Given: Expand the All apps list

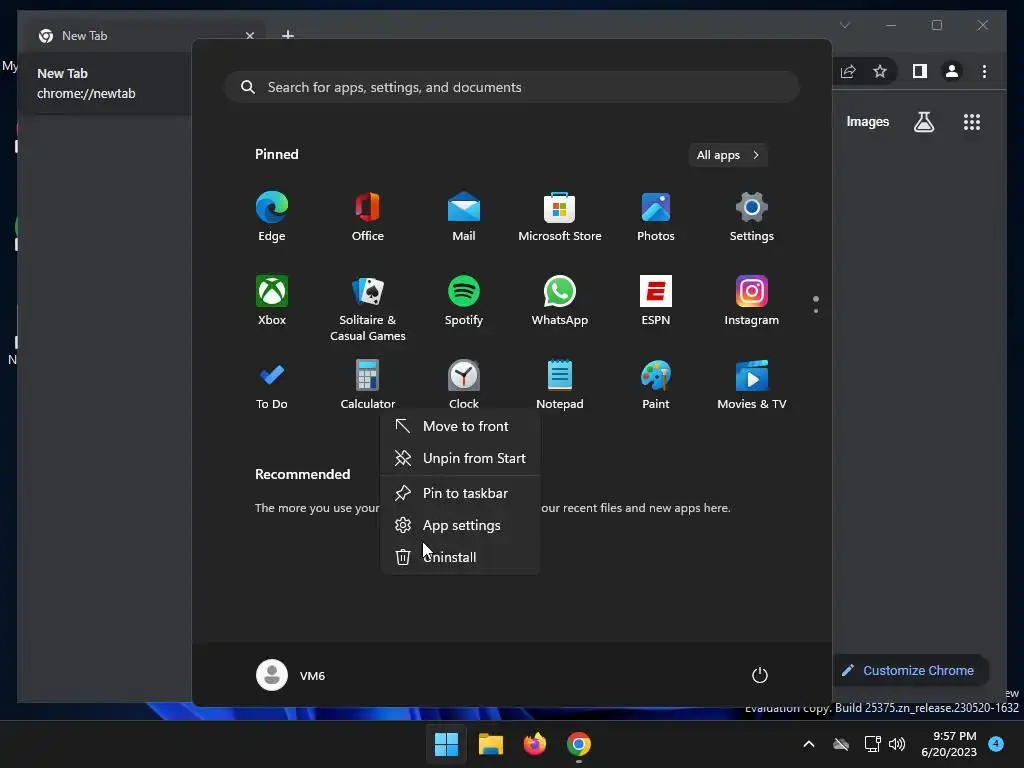Looking at the screenshot, I should tap(728, 155).
